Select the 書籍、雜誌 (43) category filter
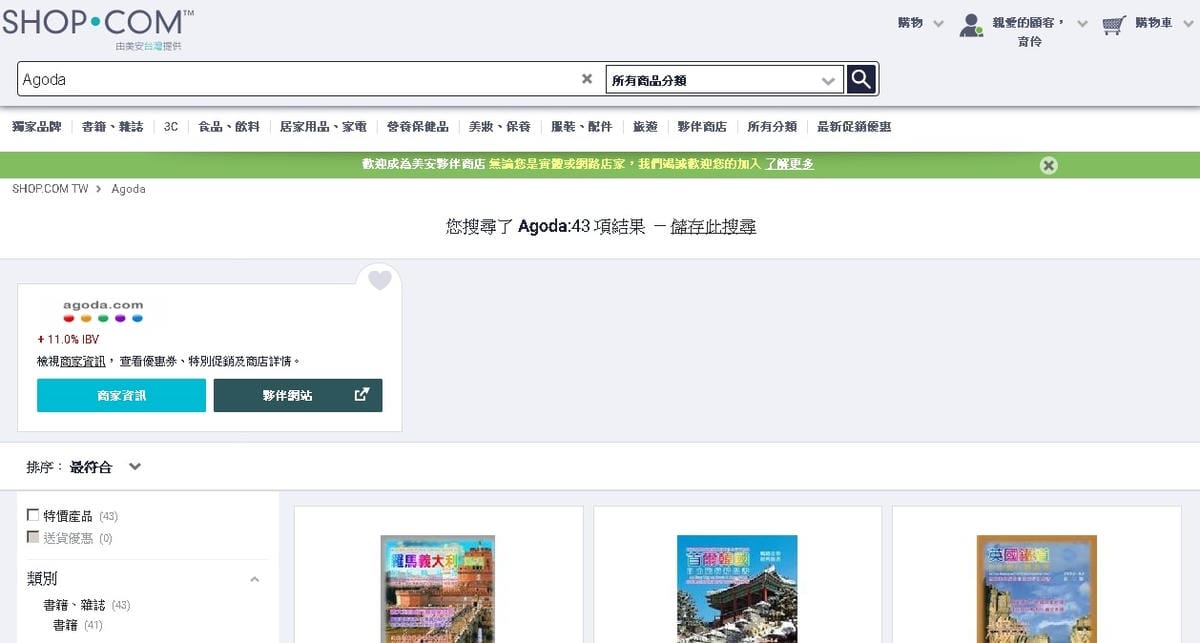Image resolution: width=1200 pixels, height=643 pixels. (x=87, y=605)
